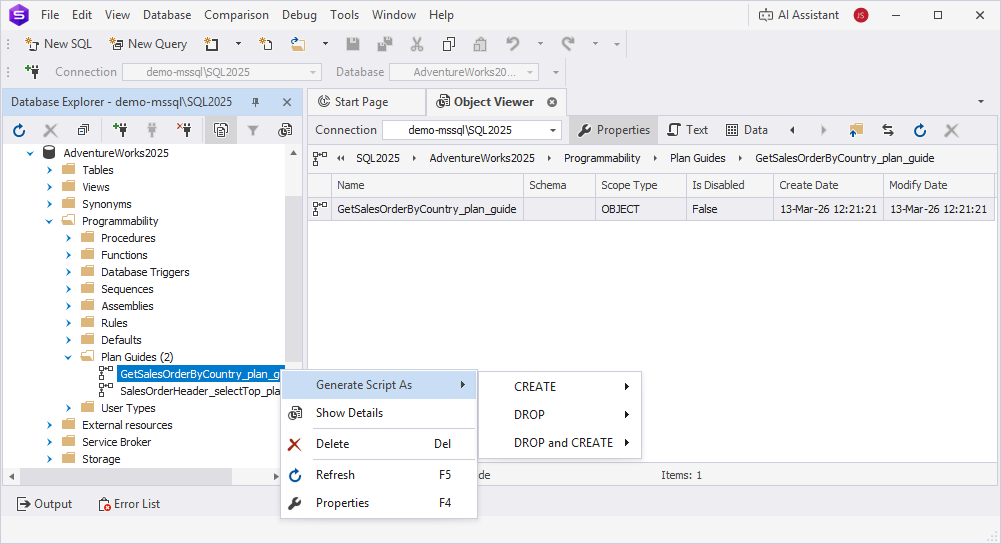Click the Paste icon in main toolbar
The height and width of the screenshot is (544, 1001).
pyautogui.click(x=480, y=44)
